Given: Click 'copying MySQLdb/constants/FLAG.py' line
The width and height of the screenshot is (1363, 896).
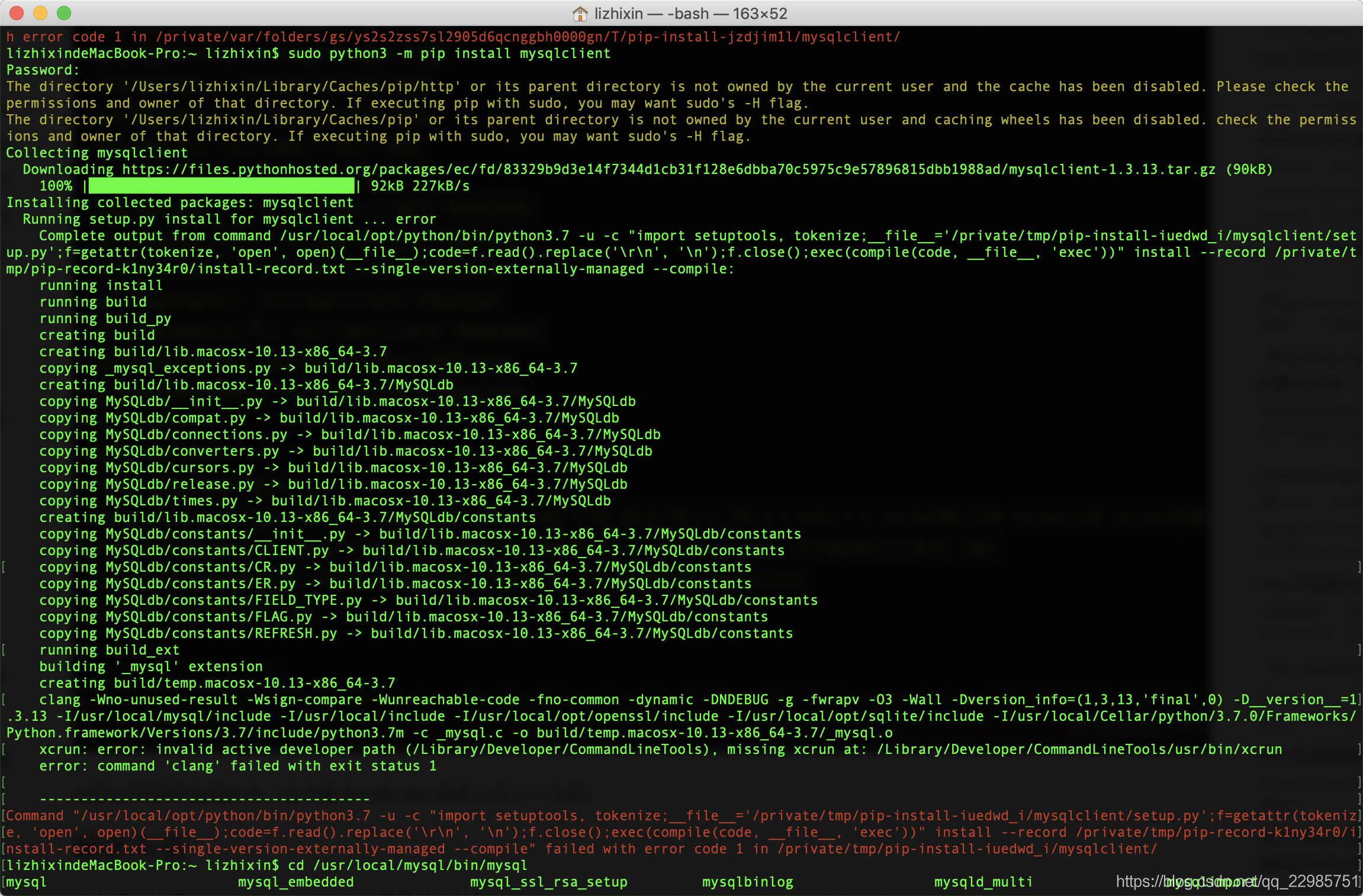Looking at the screenshot, I should pyautogui.click(x=404, y=617).
